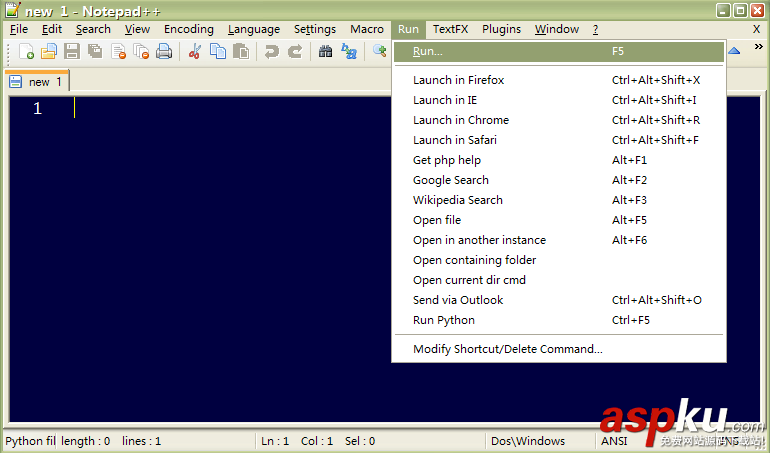The width and height of the screenshot is (770, 453).
Task: Choose Send via Outlook
Action: click(x=559, y=300)
